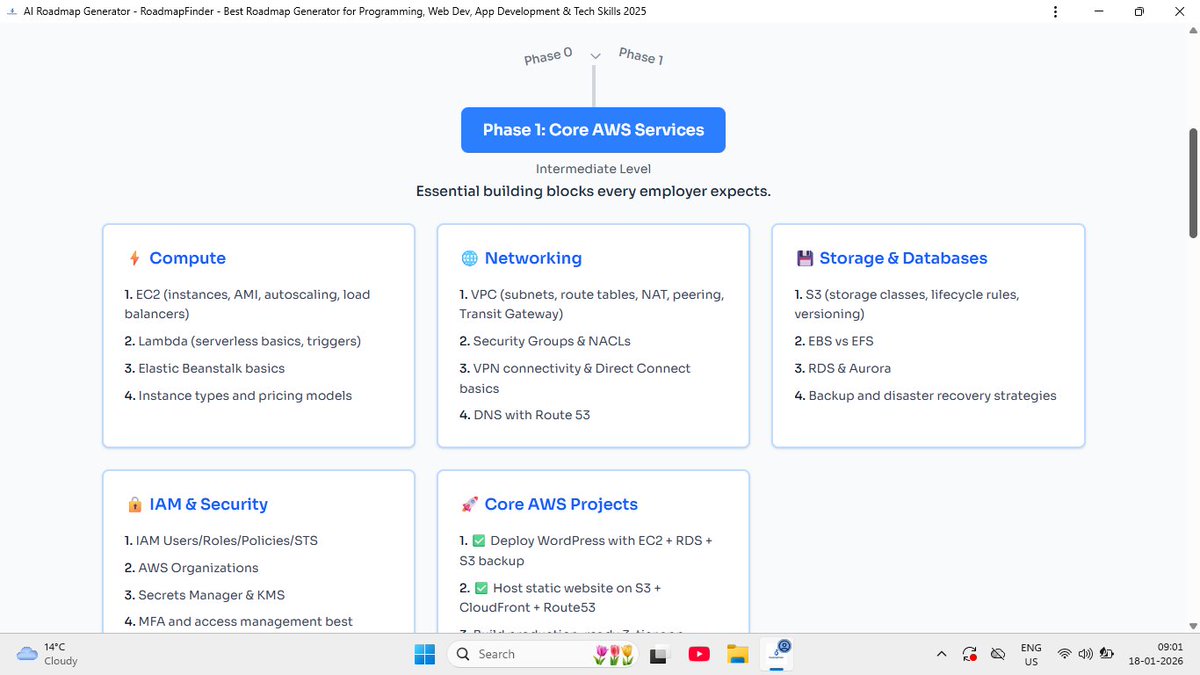The height and width of the screenshot is (675, 1200).
Task: Open File Explorer from the taskbar
Action: pos(737,655)
